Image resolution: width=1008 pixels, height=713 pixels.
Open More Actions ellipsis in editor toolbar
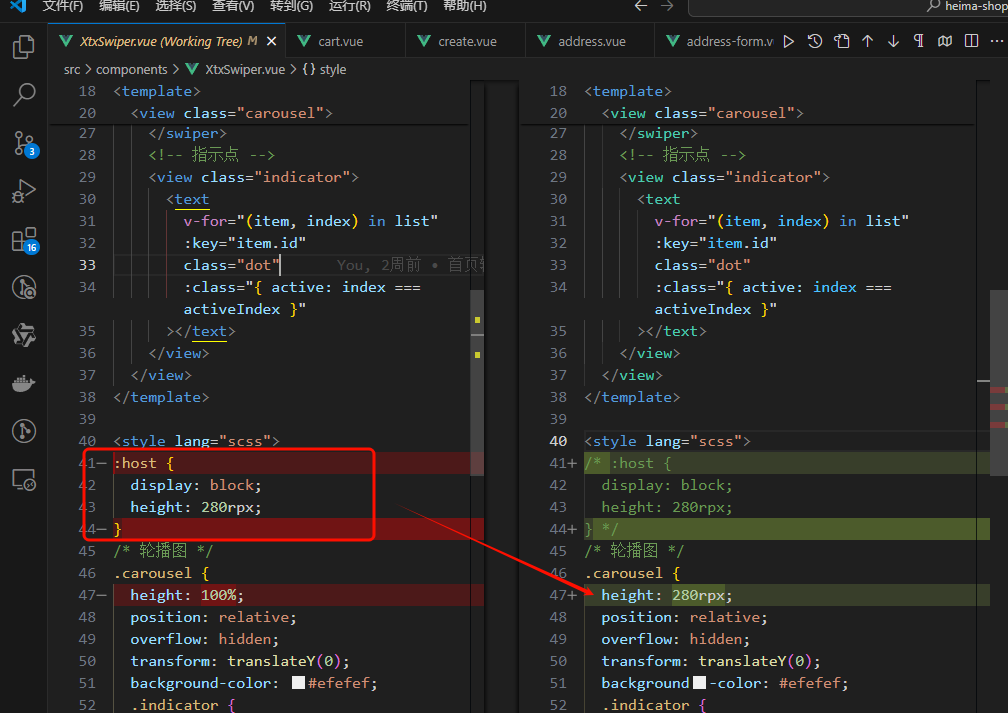point(996,41)
